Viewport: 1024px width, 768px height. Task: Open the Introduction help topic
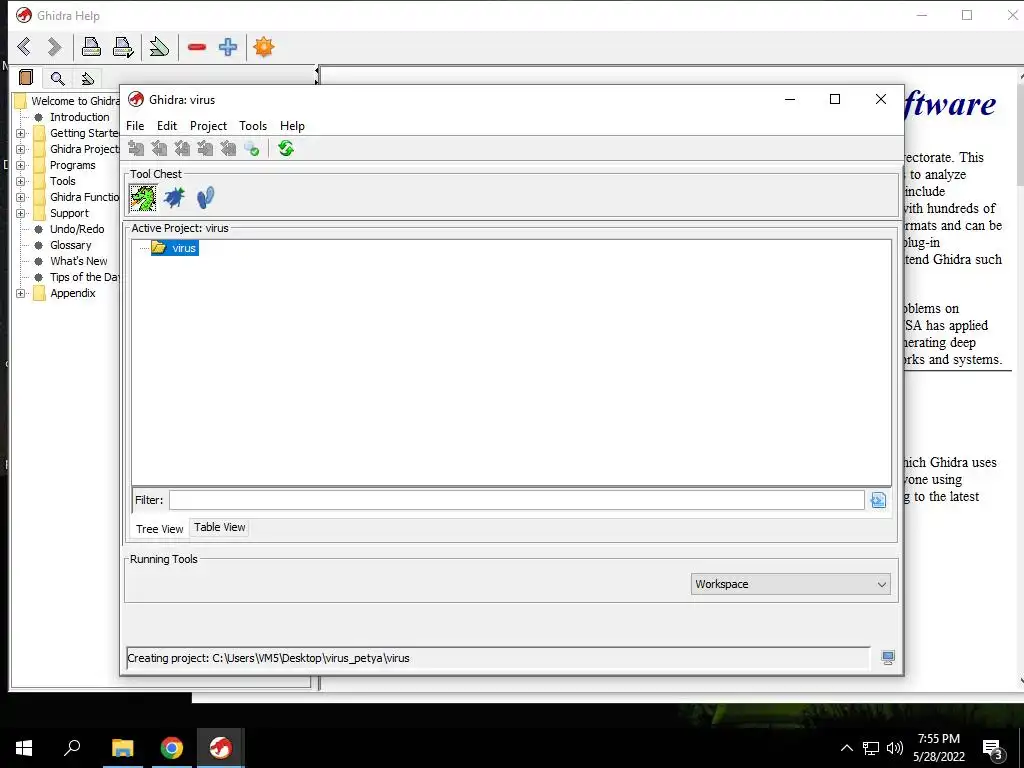coord(80,117)
